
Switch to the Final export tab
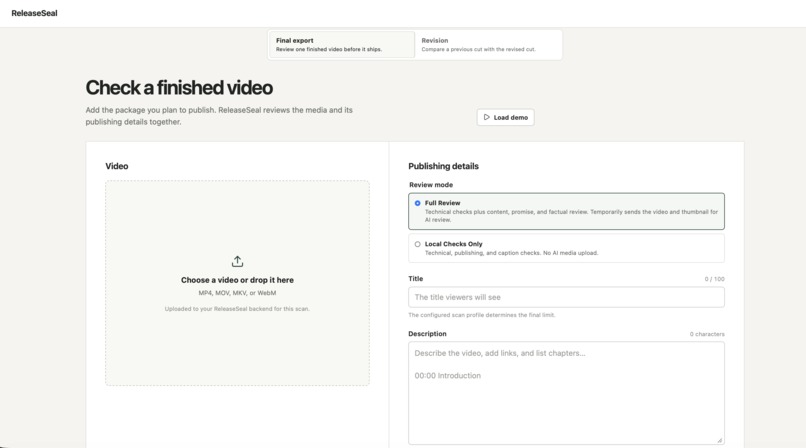point(341,44)
